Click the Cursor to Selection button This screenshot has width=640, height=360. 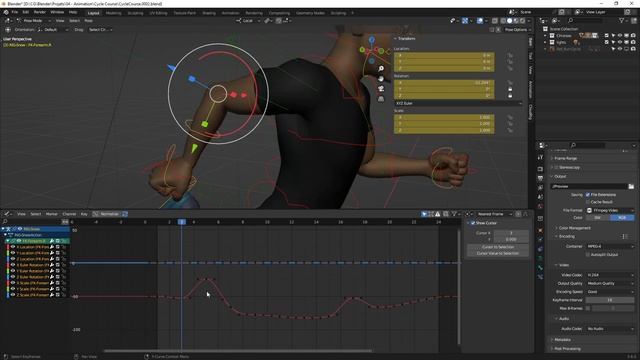click(498, 247)
